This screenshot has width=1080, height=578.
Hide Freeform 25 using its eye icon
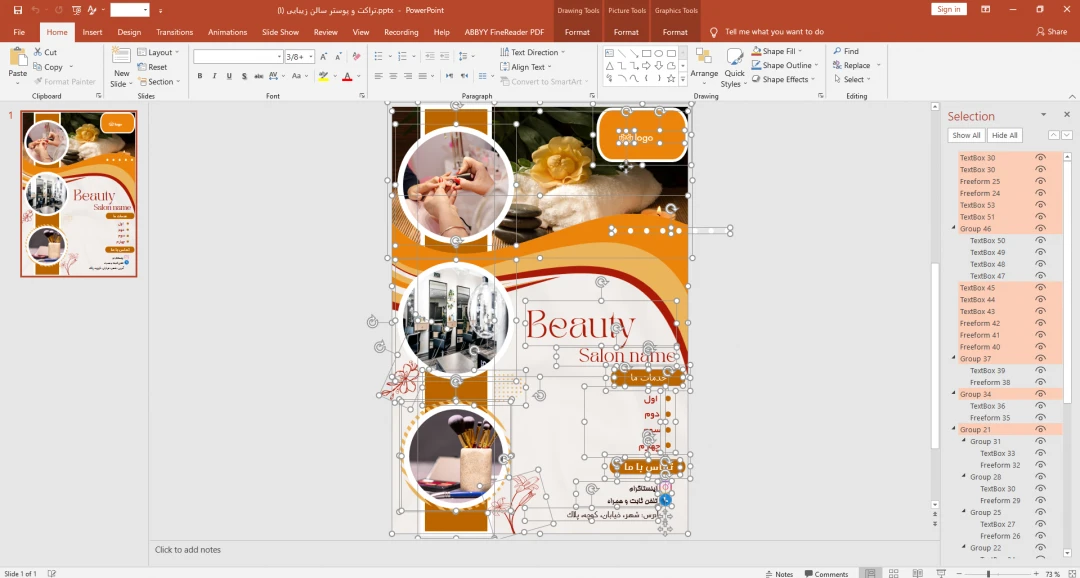click(x=1040, y=181)
